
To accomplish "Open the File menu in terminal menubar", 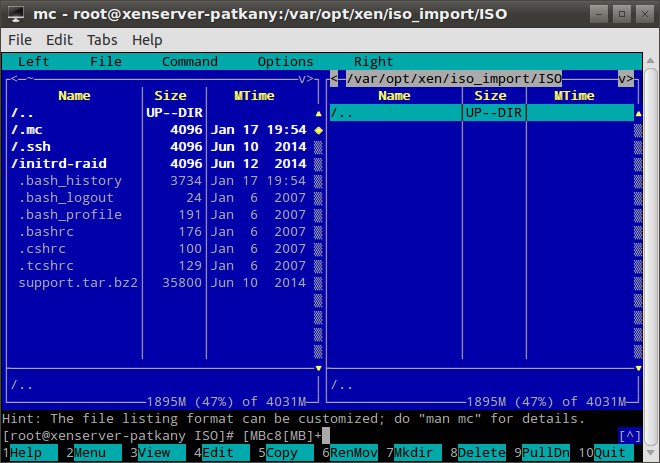I will click(20, 40).
